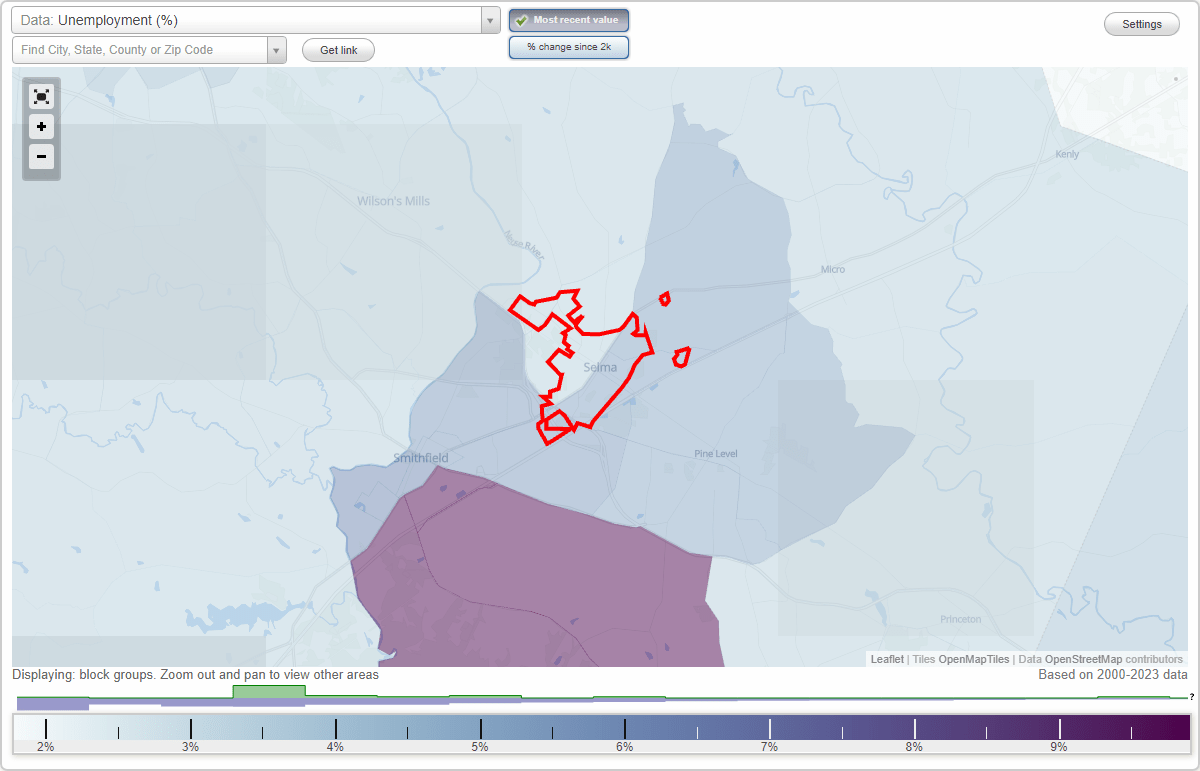
Task: Zoom out using the minus icon
Action: pyautogui.click(x=41, y=156)
